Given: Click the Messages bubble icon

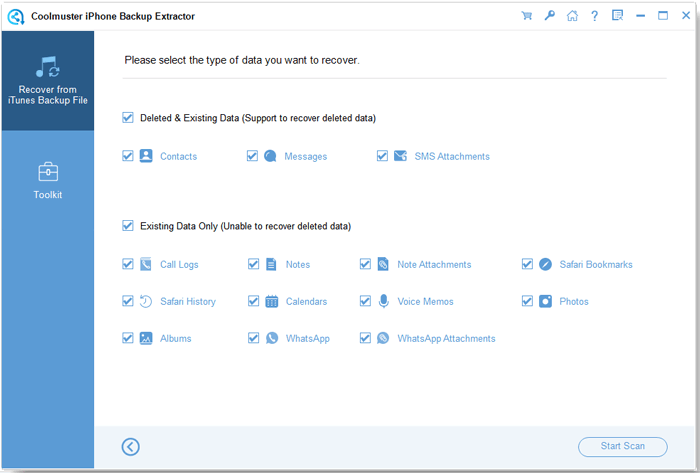Looking at the screenshot, I should click(x=270, y=156).
